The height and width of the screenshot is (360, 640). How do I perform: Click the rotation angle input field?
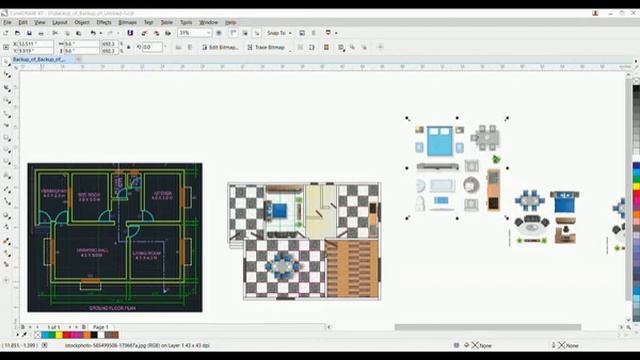click(x=153, y=47)
